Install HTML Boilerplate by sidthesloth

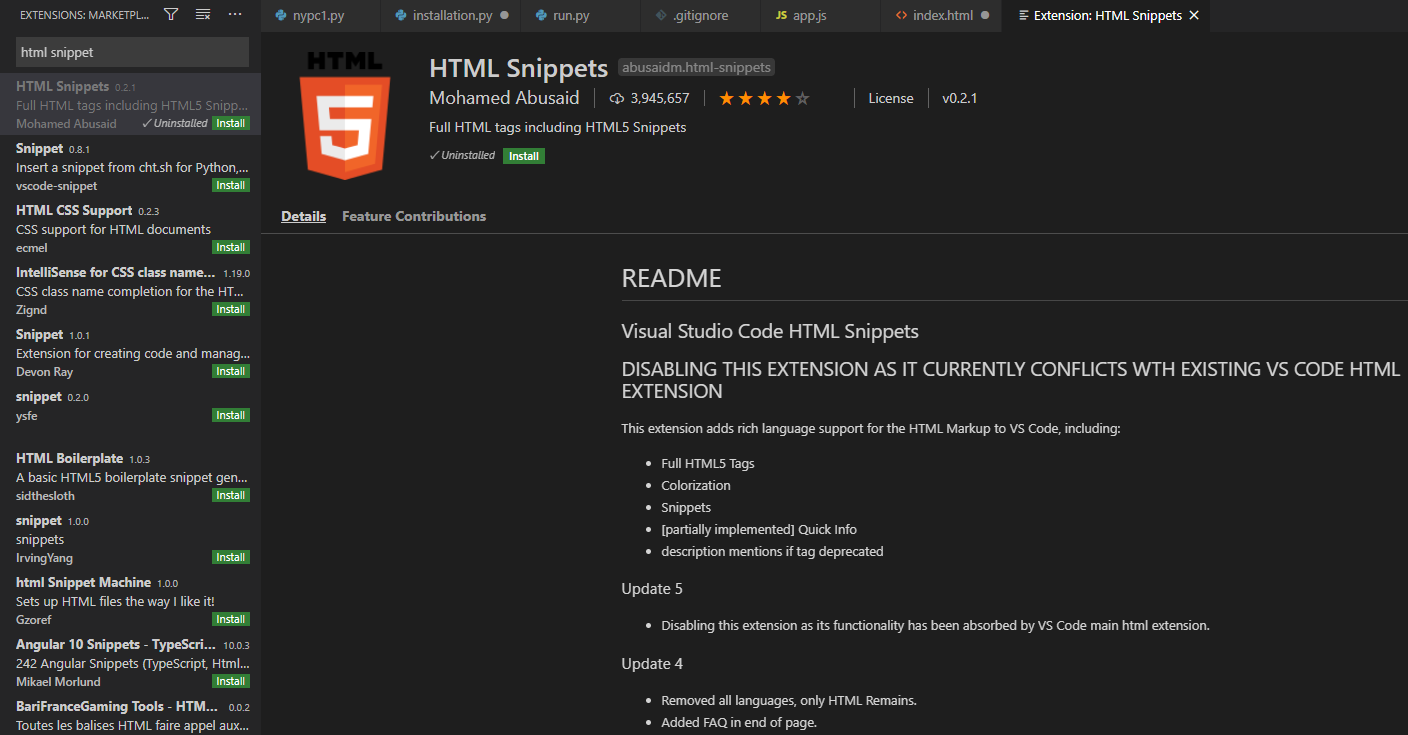pyautogui.click(x=231, y=496)
